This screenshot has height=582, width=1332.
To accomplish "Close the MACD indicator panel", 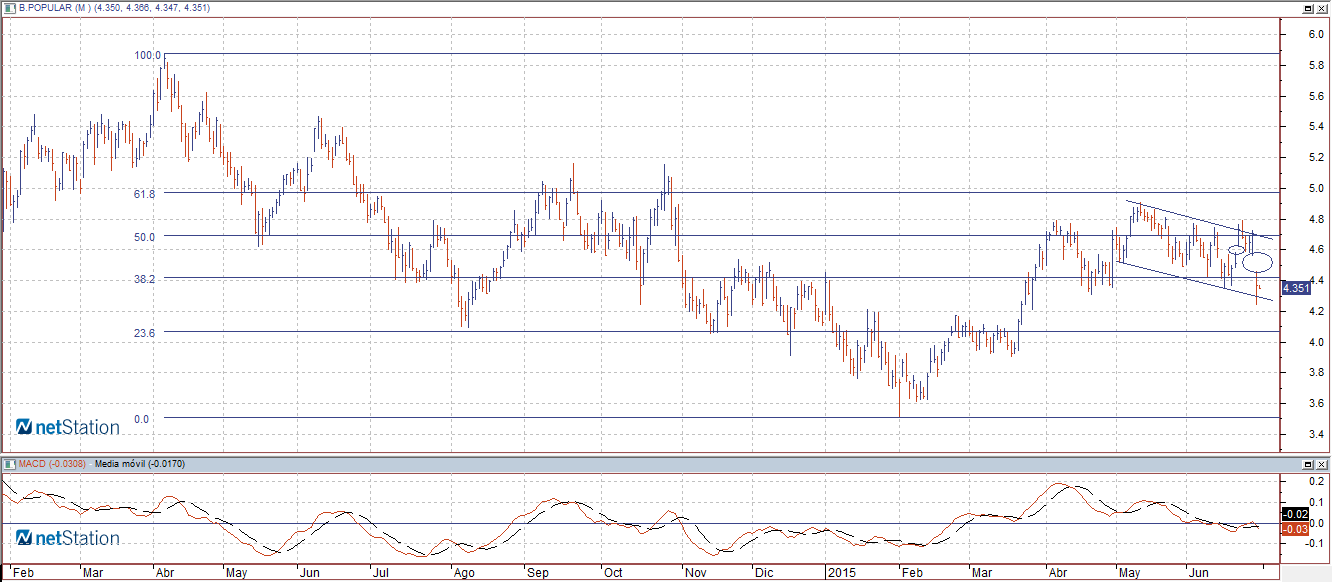I will pos(1321,465).
